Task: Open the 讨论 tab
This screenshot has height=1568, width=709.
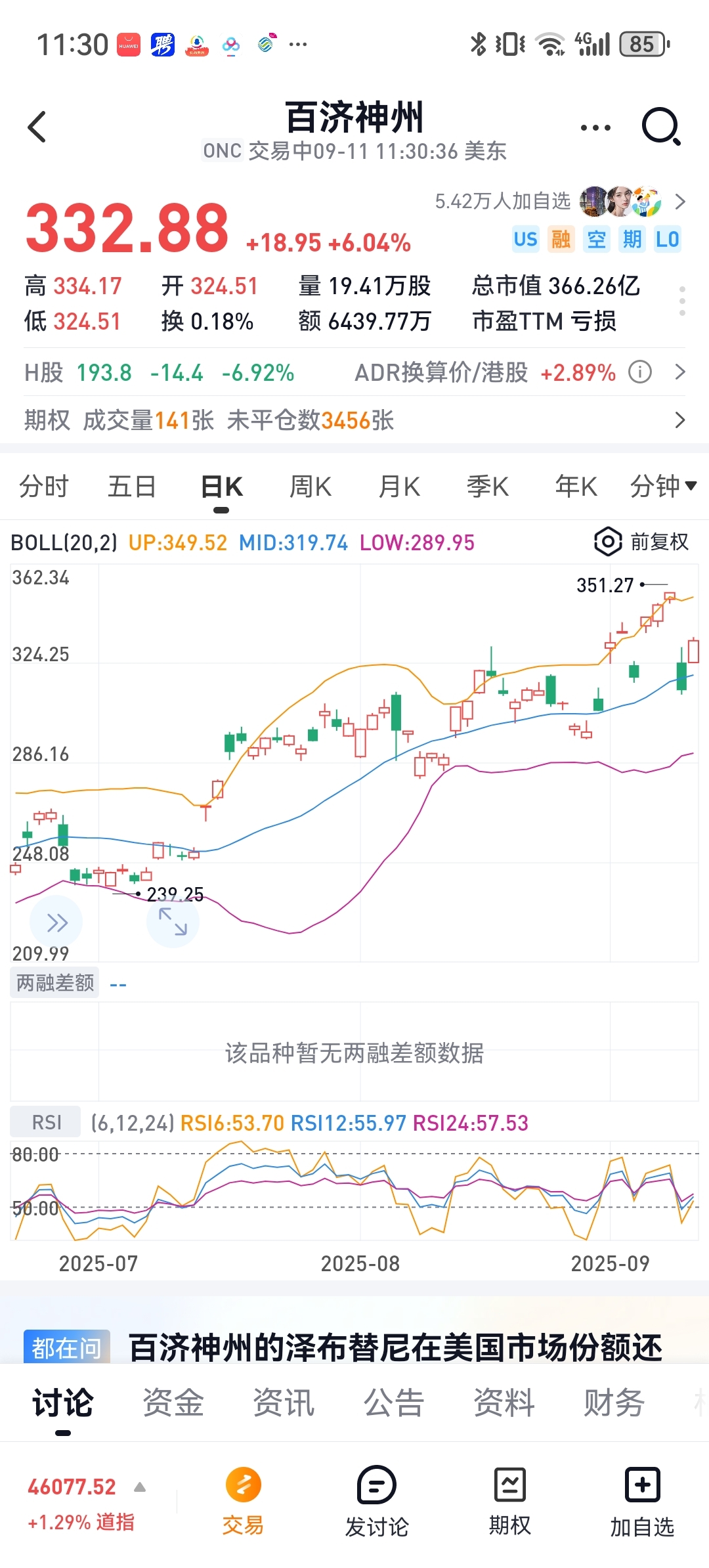Action: (63, 1403)
